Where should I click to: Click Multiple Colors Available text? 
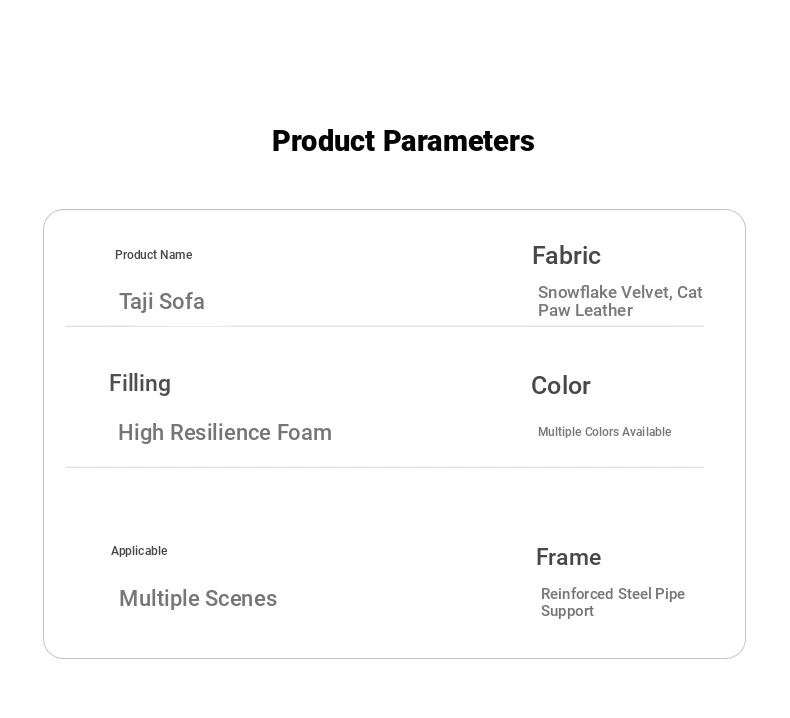[605, 432]
